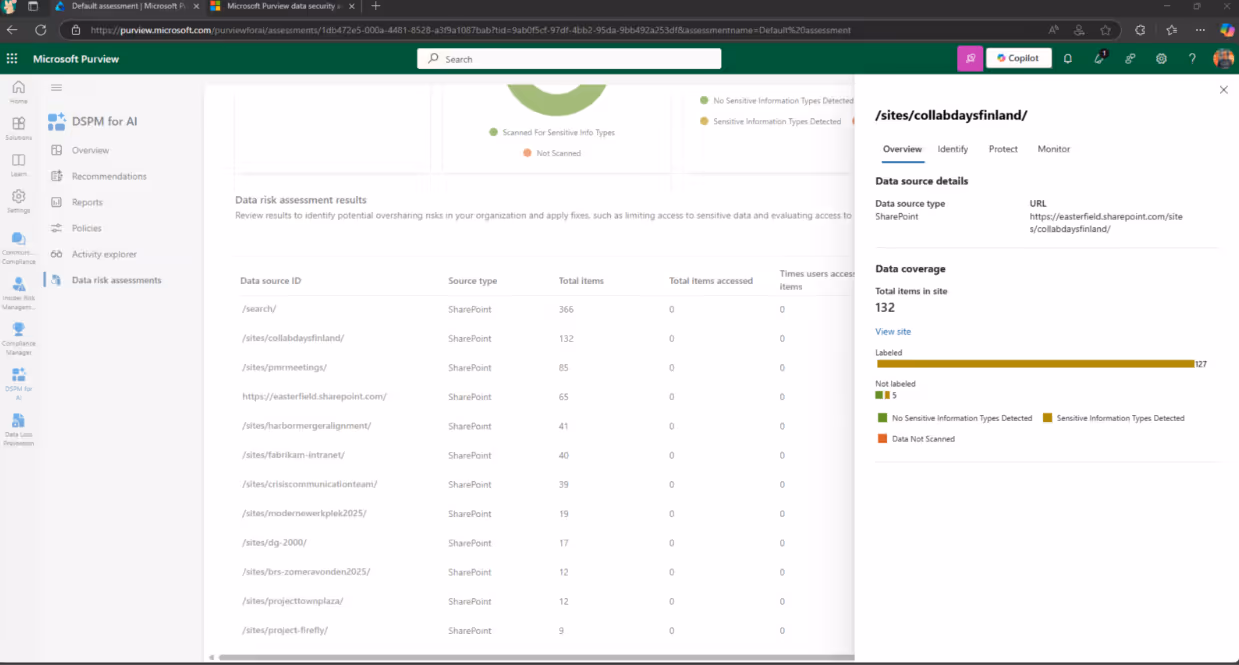
Task: Open the browser favorites list icon
Action: coord(1171,30)
